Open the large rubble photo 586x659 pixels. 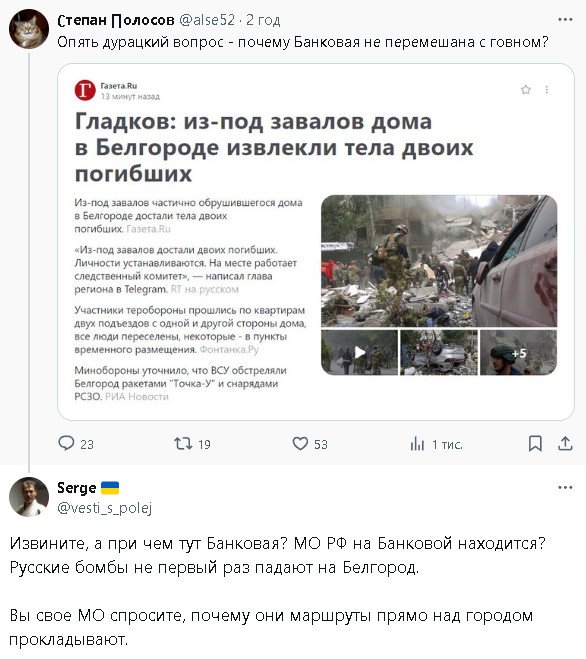pos(439,261)
